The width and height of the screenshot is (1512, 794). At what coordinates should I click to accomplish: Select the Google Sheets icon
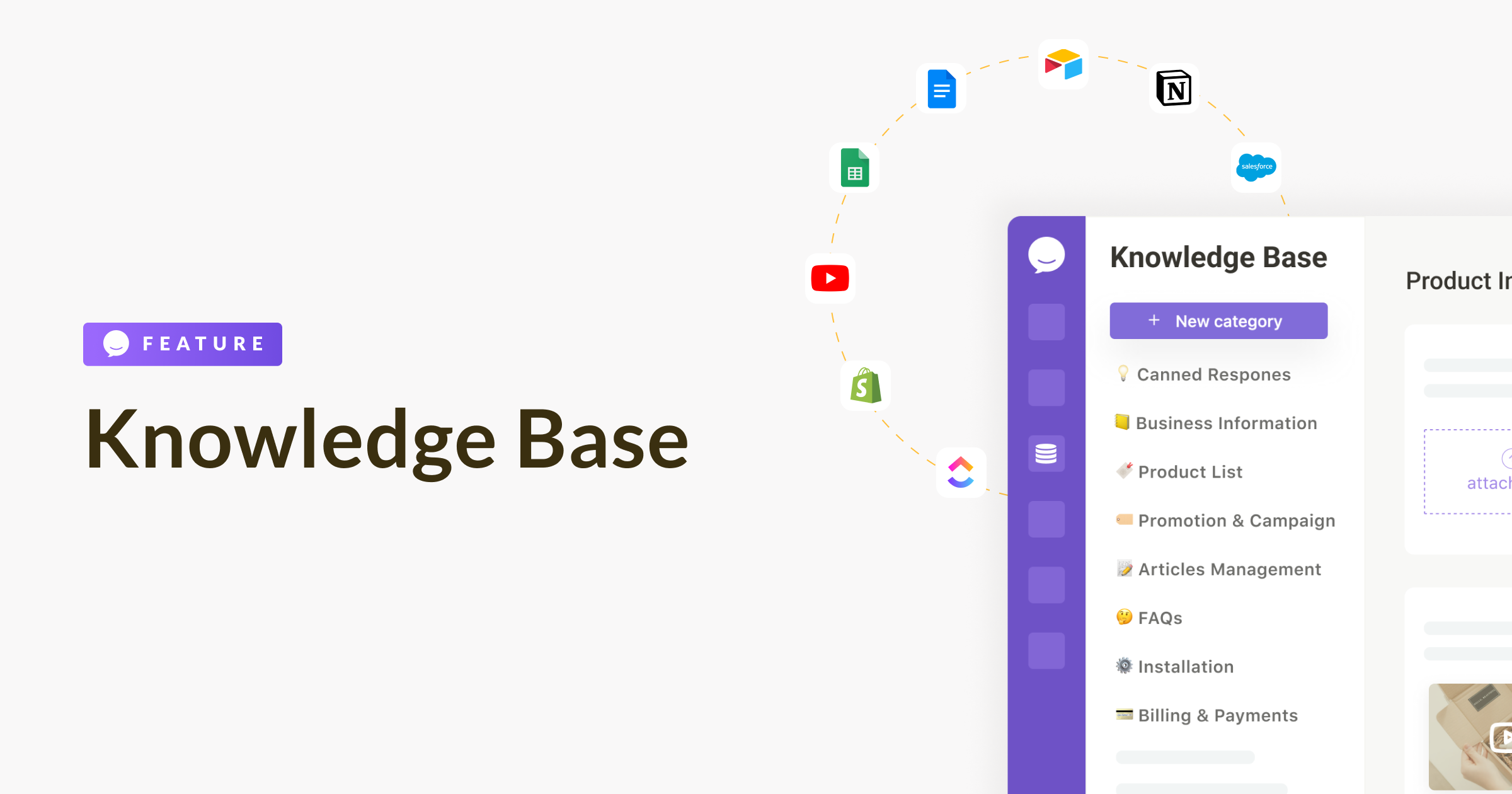856,171
